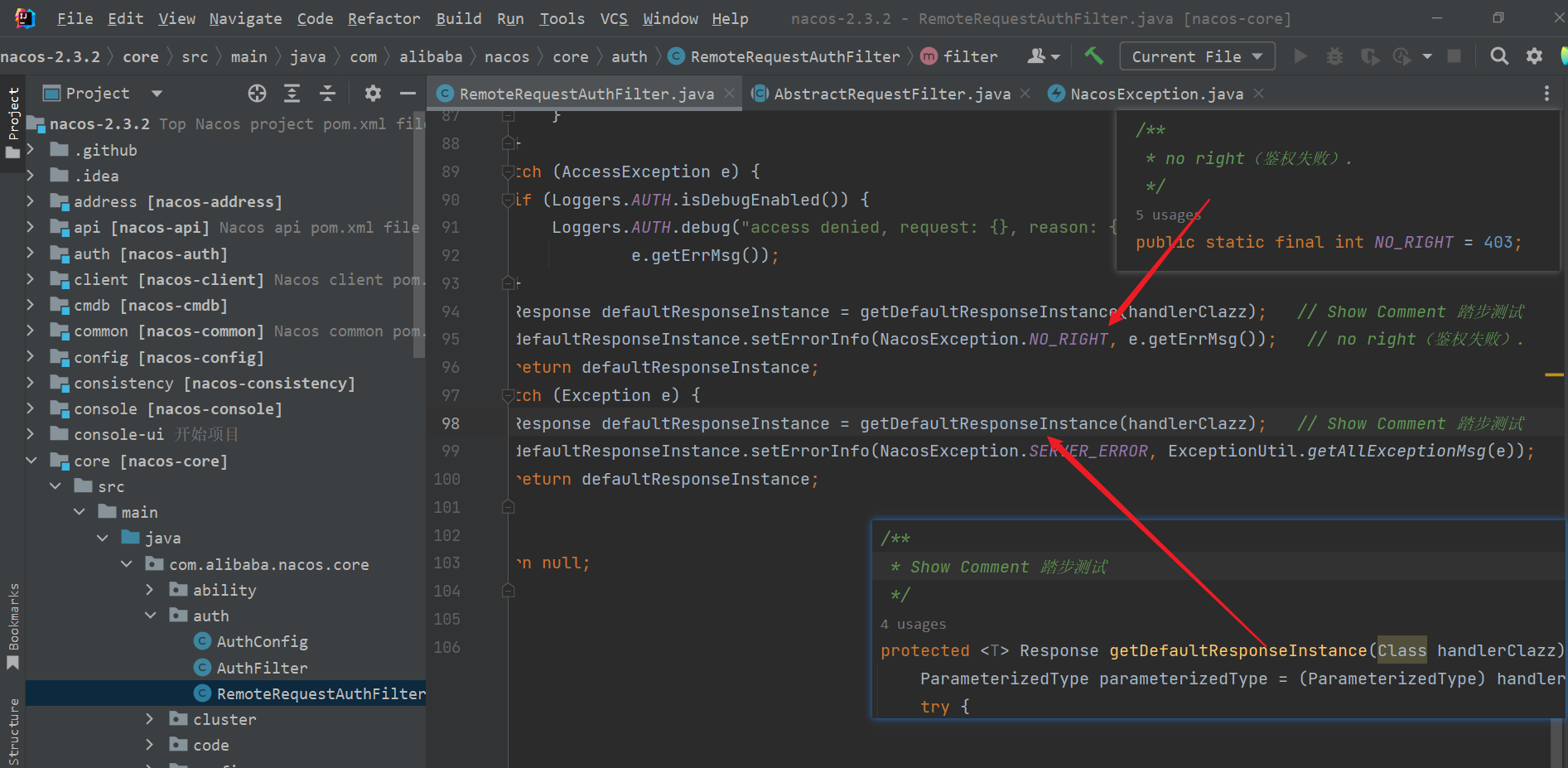Open IDE settings gear in top toolbar
The image size is (1568, 768).
pos(1534,56)
